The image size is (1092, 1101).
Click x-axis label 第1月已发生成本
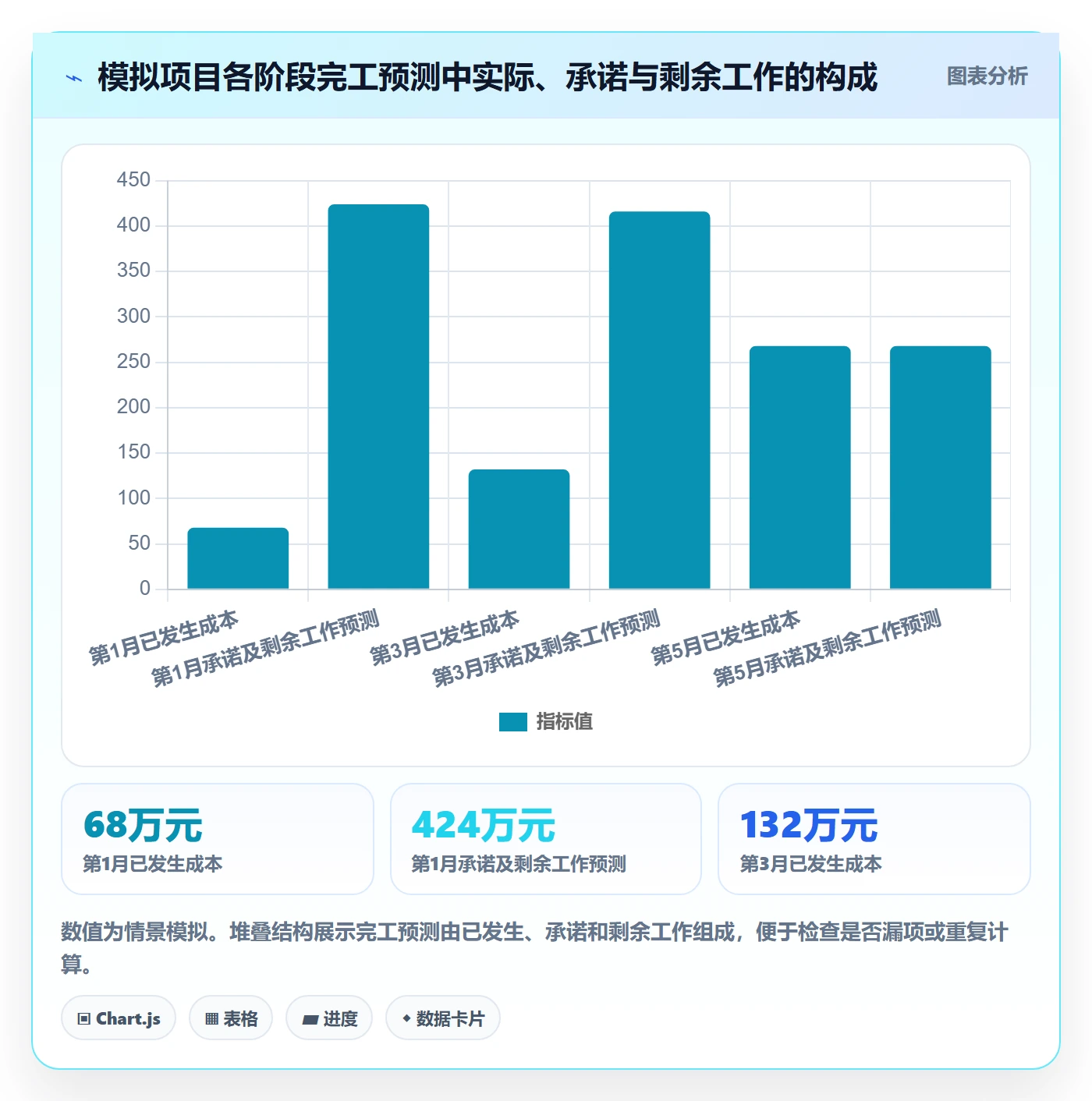coord(164,638)
